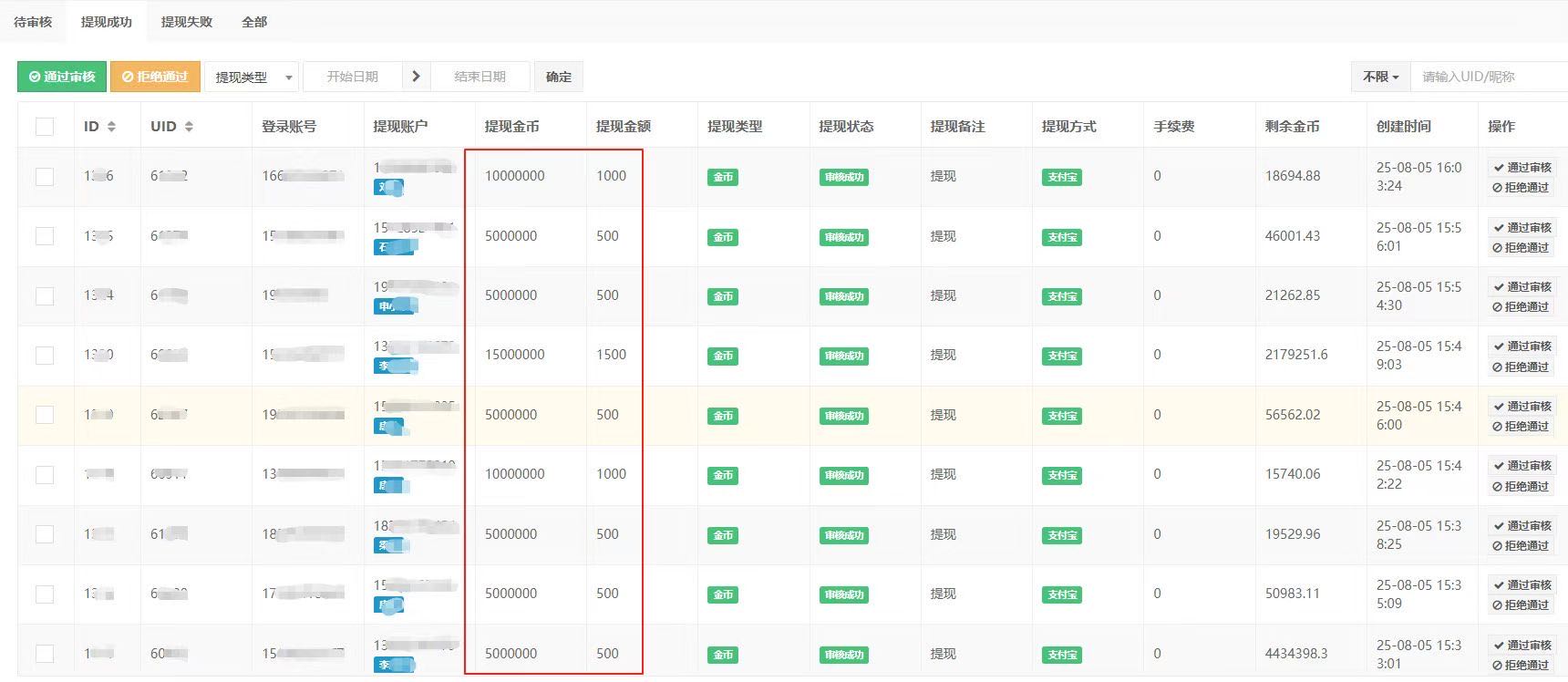
Task: Click the 支付宝 badge in the 21262.85 row
Action: (x=1062, y=296)
